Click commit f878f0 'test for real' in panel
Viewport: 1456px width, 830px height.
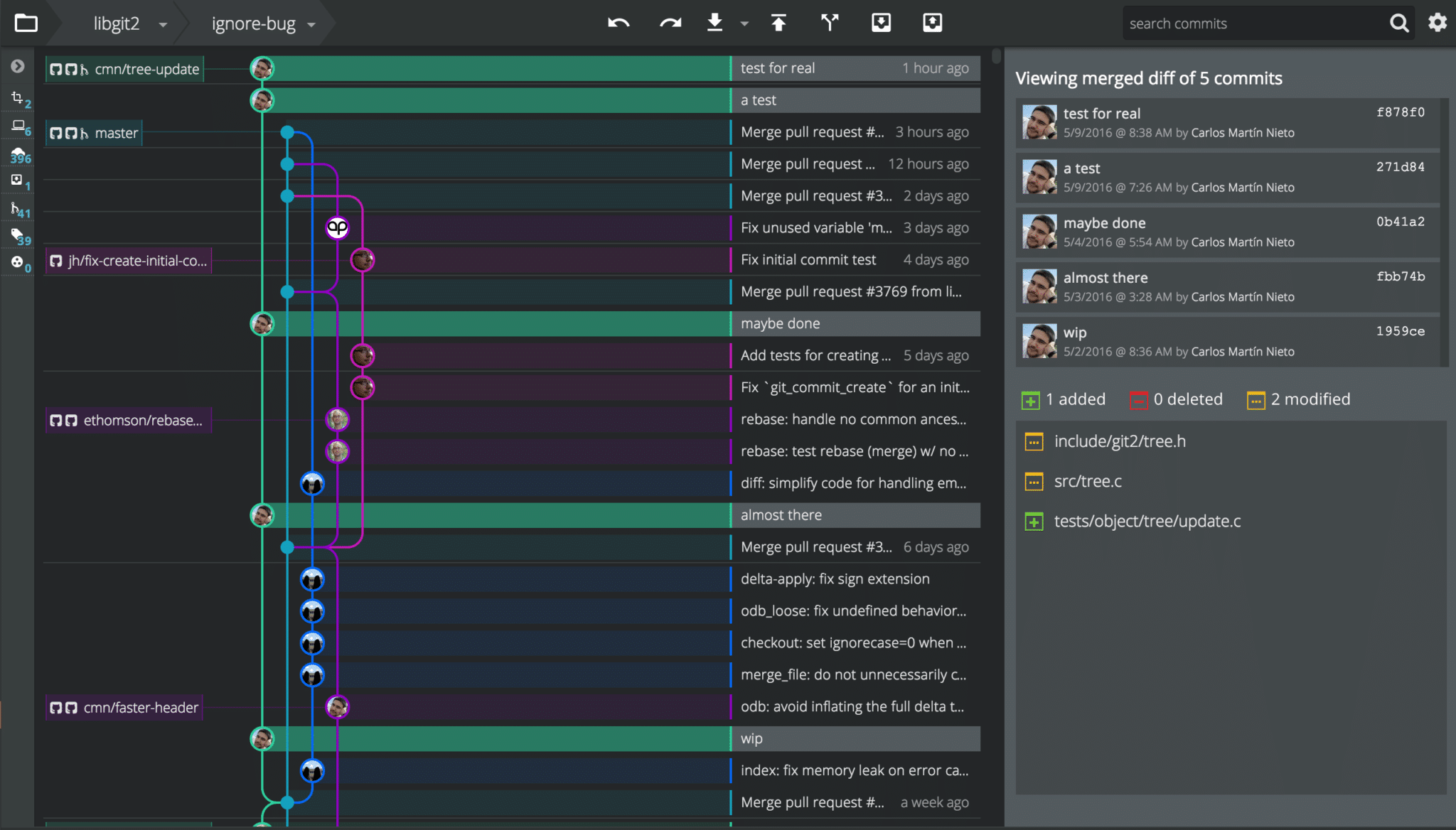point(1228,123)
